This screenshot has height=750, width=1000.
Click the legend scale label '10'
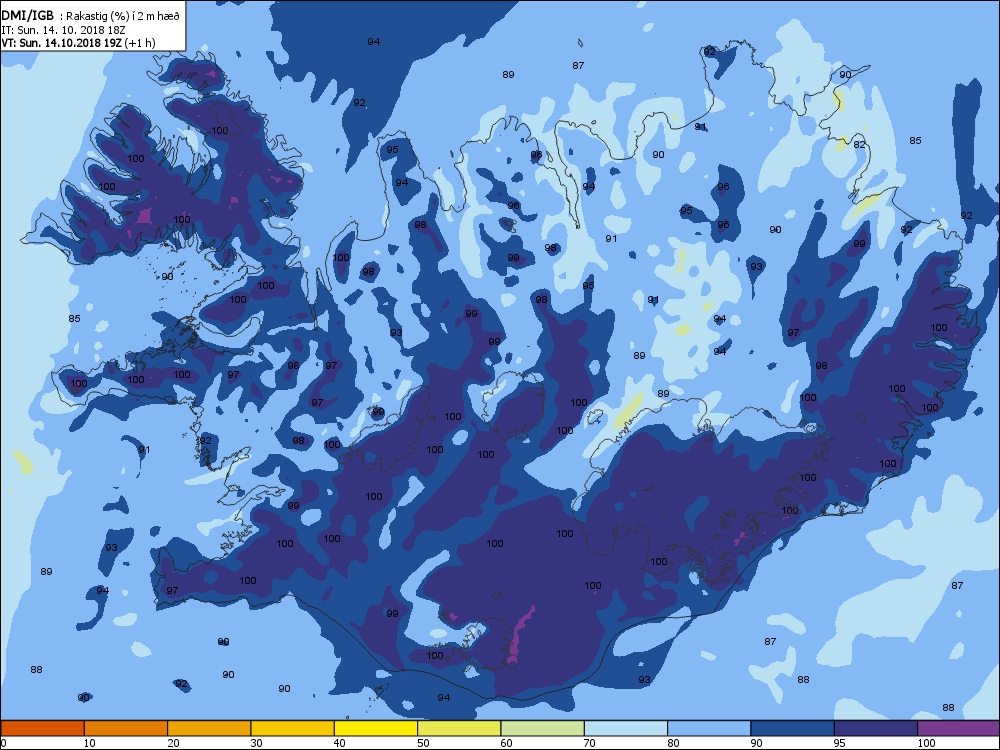[89, 743]
